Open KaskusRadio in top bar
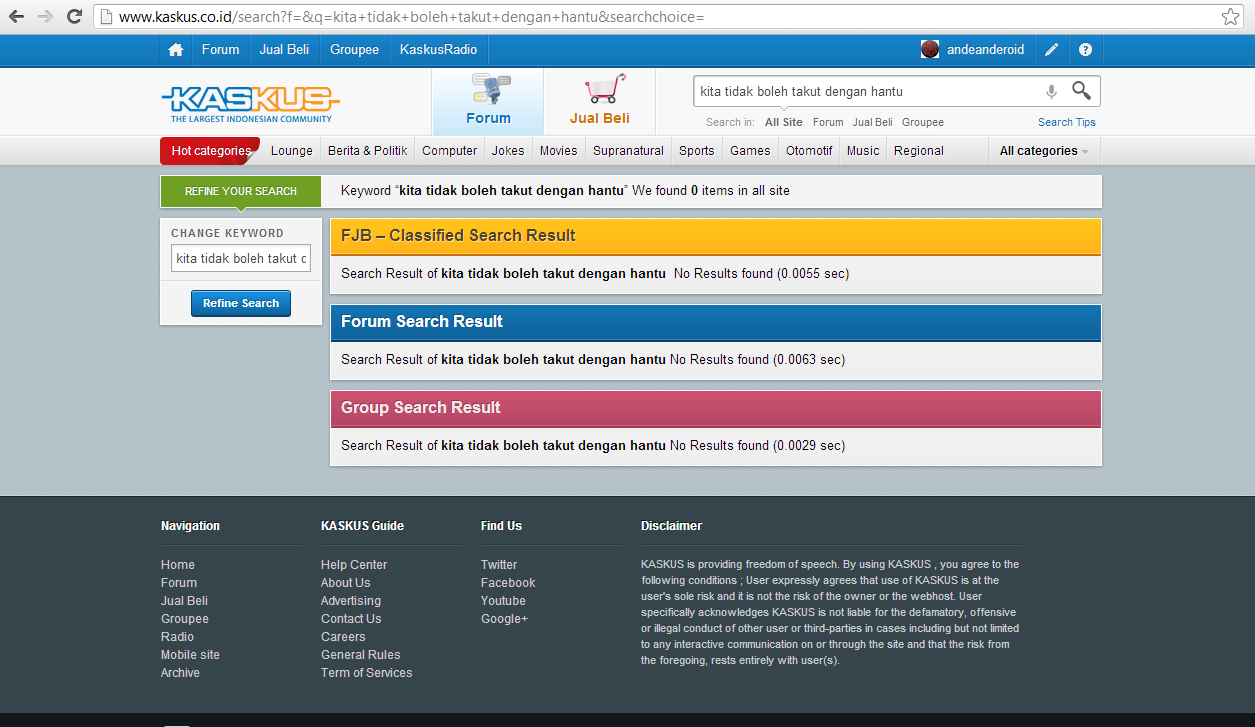 (438, 50)
